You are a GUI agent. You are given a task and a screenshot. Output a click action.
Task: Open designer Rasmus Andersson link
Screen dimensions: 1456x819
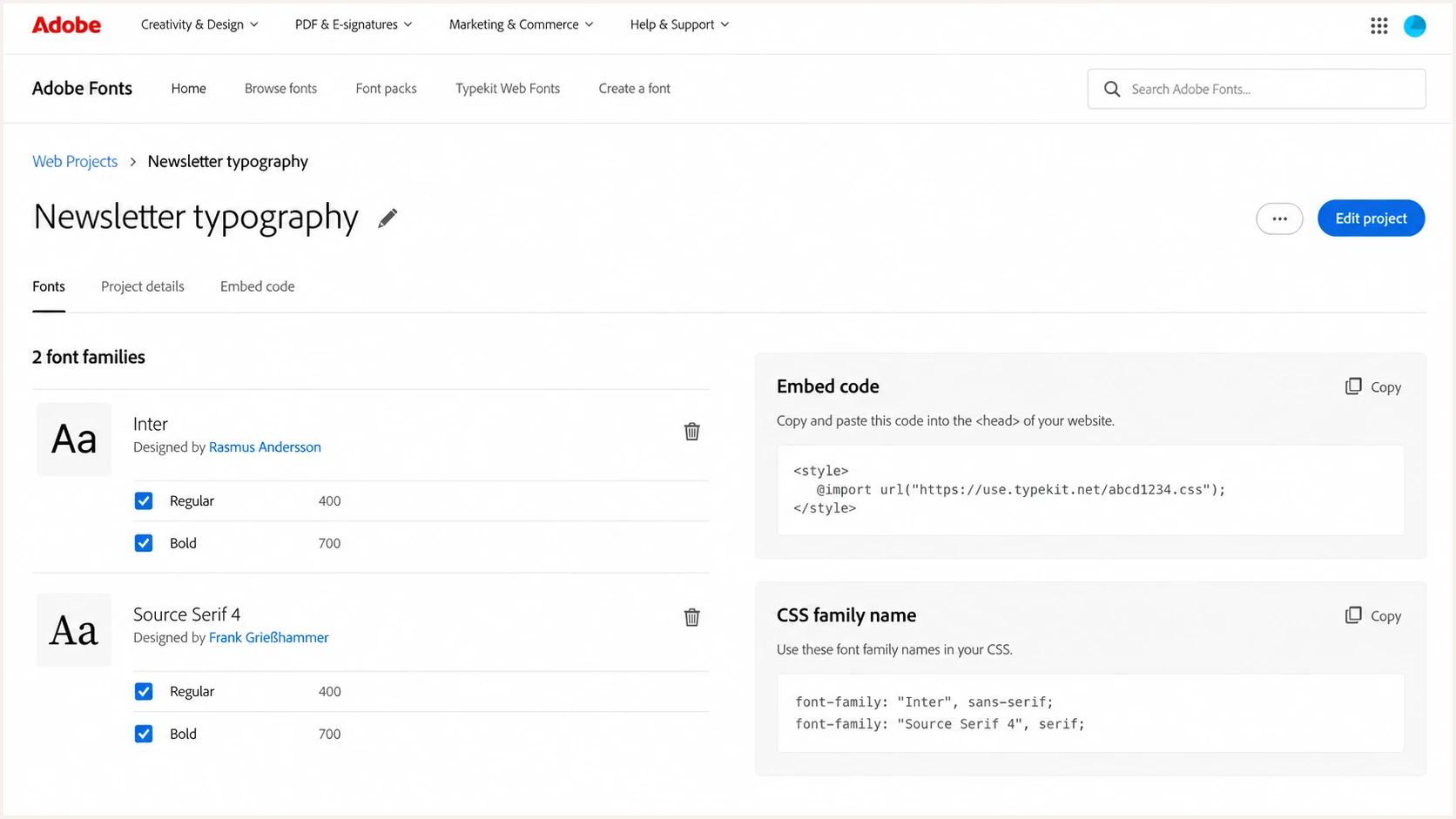tap(265, 447)
